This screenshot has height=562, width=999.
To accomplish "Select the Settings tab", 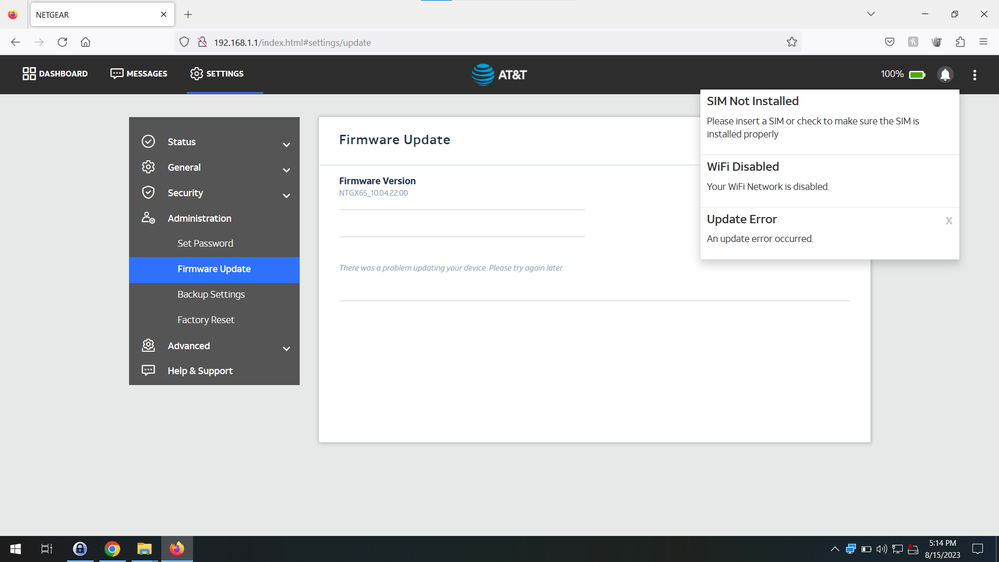I will click(217, 74).
